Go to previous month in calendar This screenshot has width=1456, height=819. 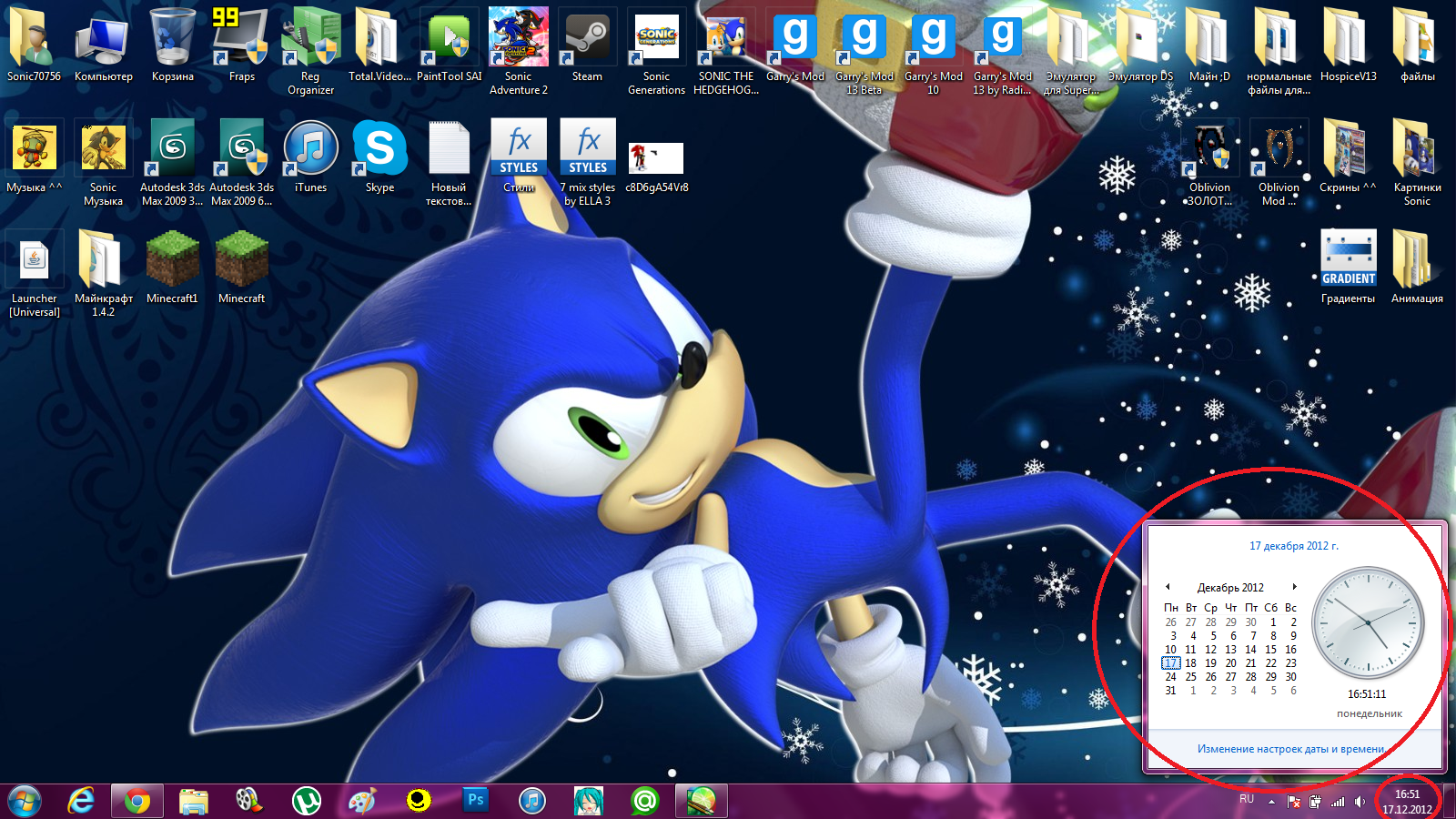1168,587
